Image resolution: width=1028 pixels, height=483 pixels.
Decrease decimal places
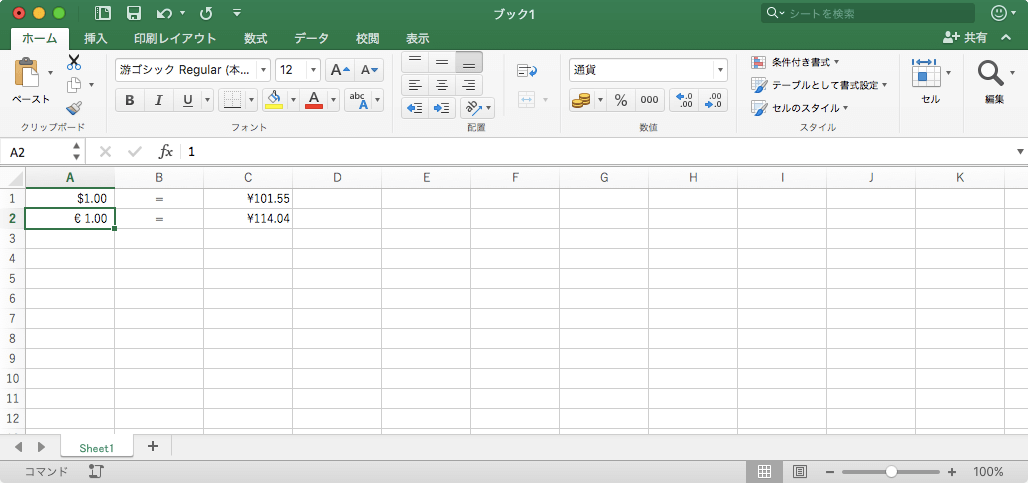pos(713,100)
